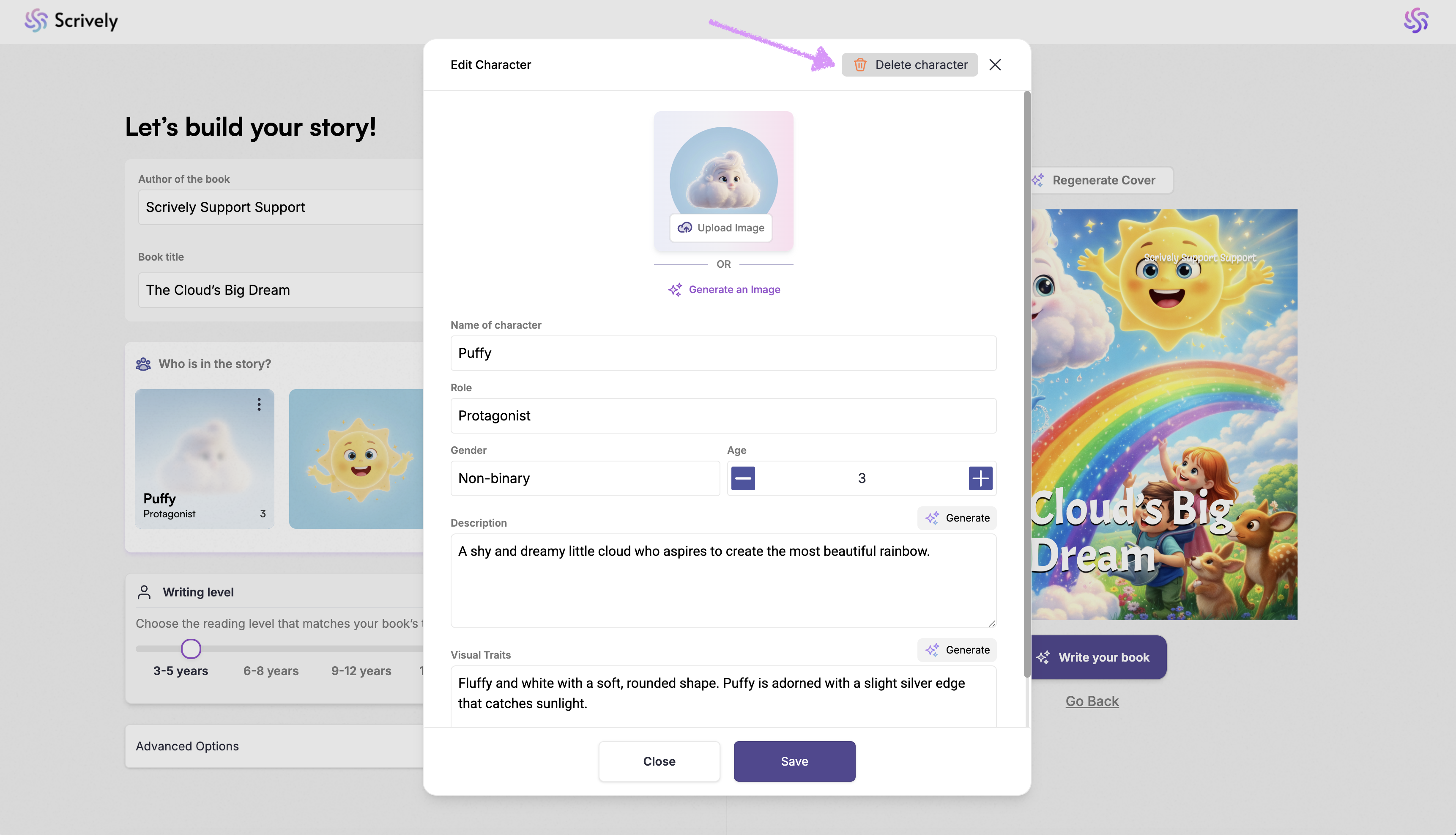Close the Edit Character dialog with X
1456x835 pixels.
pyautogui.click(x=995, y=65)
